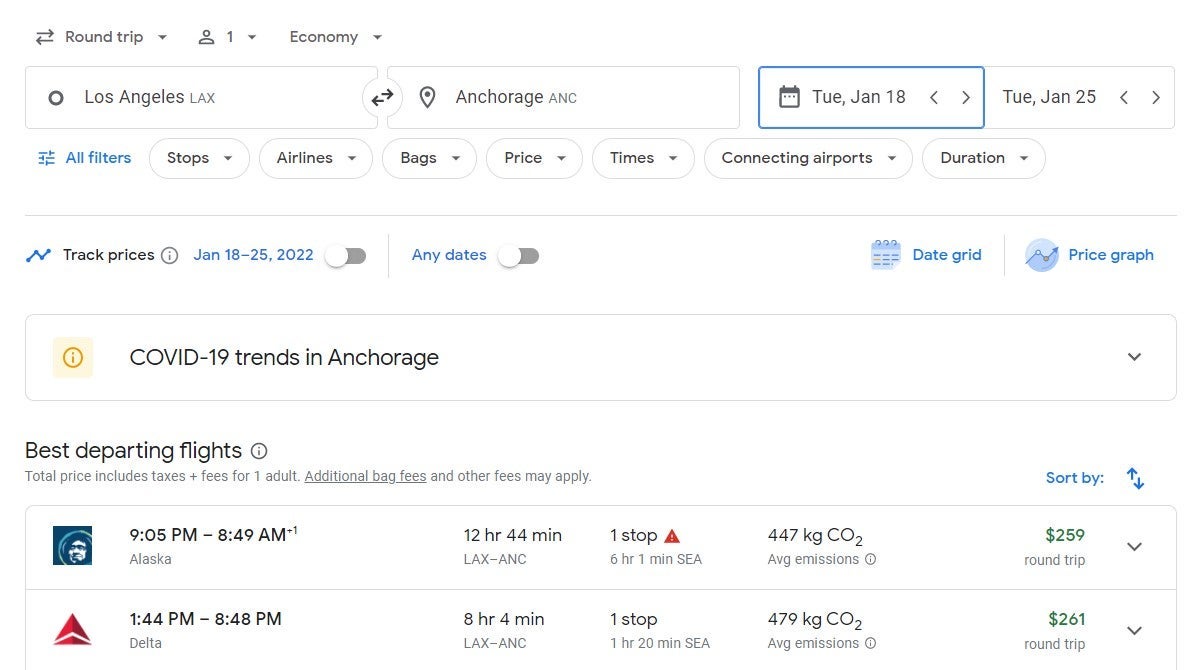Image resolution: width=1201 pixels, height=670 pixels.
Task: Click info icon beside Best departing flights
Action: pyautogui.click(x=259, y=451)
